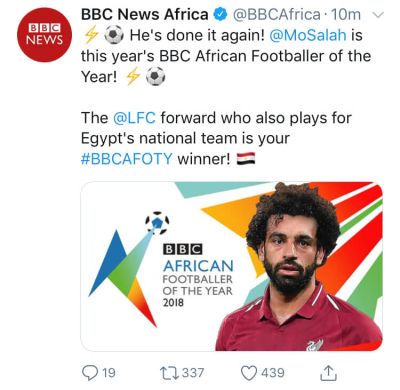Open BBC News Africa display name
Image resolution: width=400 pixels, height=390 pixels.
pyautogui.click(x=145, y=14)
